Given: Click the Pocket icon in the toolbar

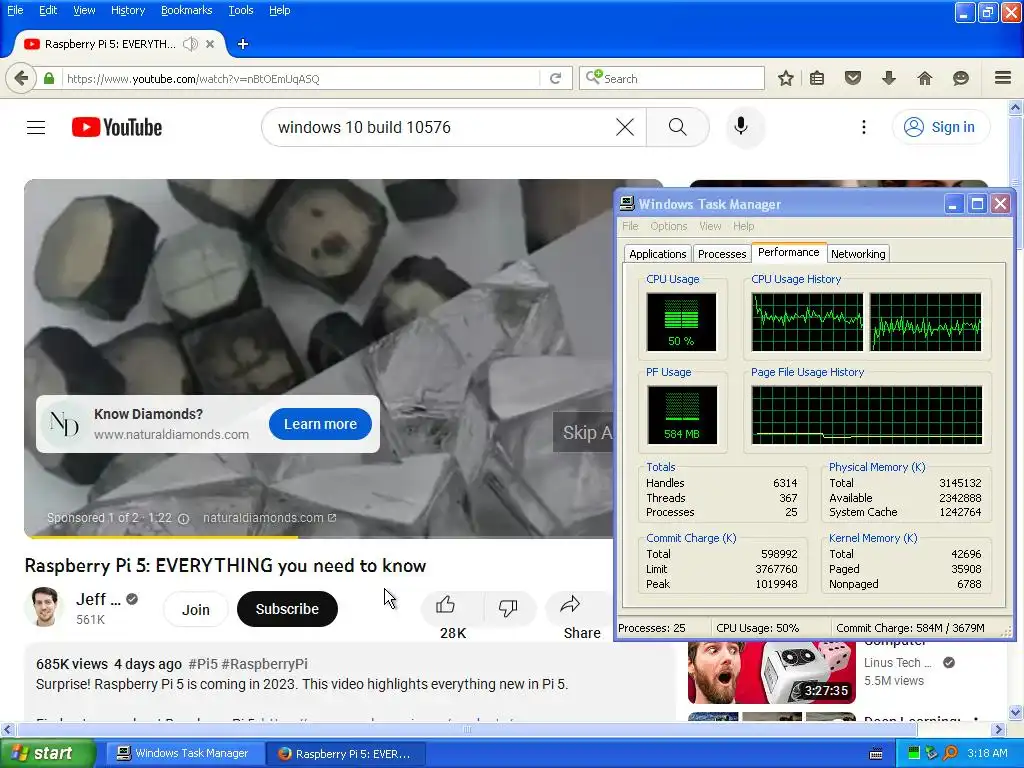Looking at the screenshot, I should point(853,78).
